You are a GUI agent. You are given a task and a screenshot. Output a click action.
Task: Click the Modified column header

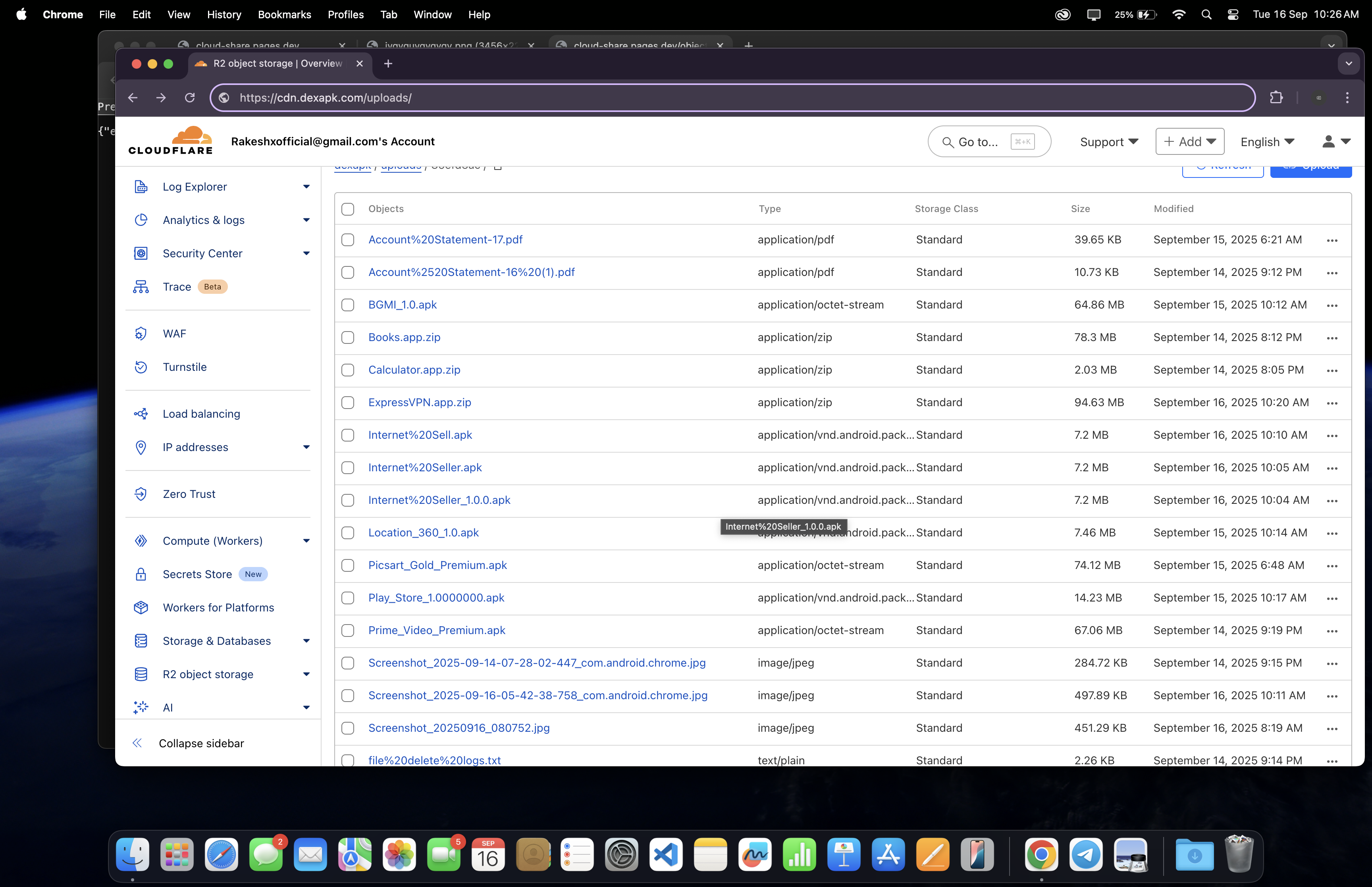(1174, 209)
